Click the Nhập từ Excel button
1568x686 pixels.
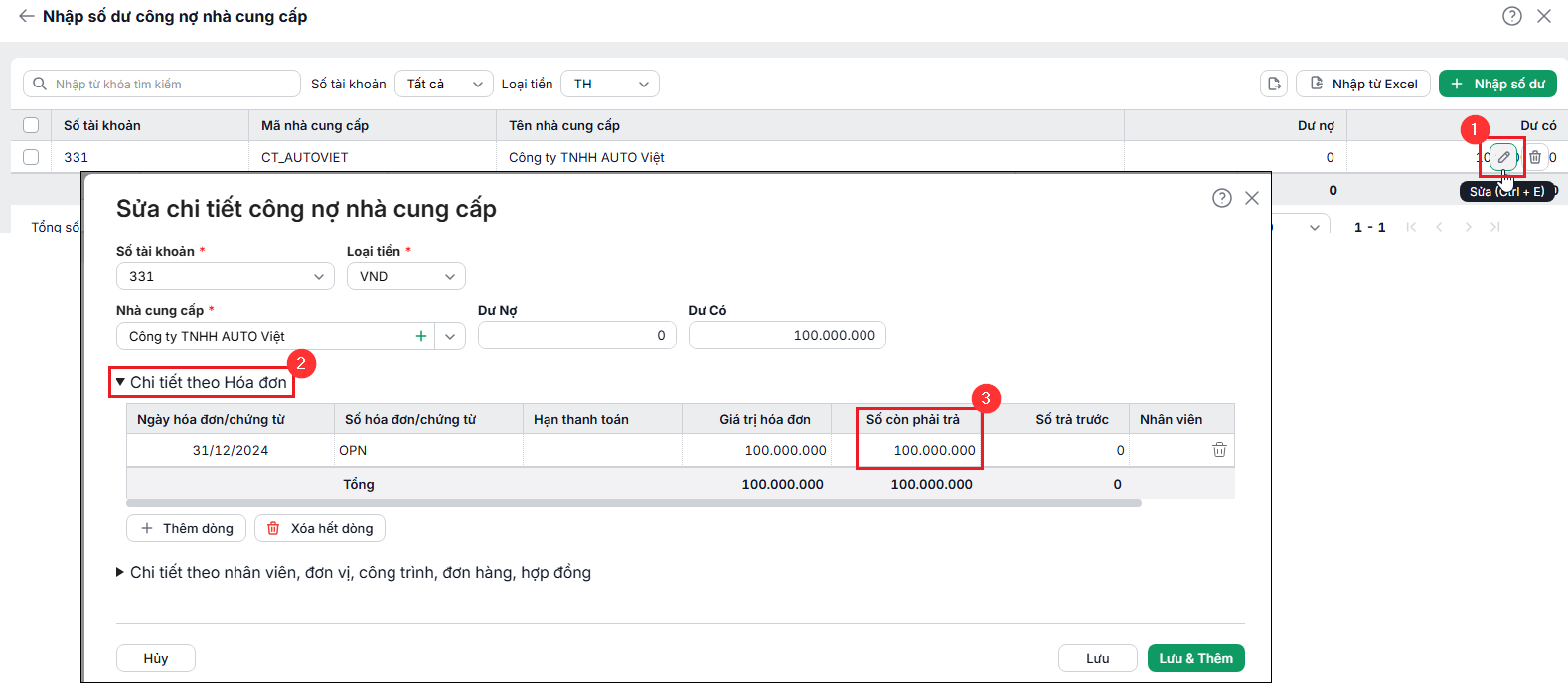point(1363,84)
